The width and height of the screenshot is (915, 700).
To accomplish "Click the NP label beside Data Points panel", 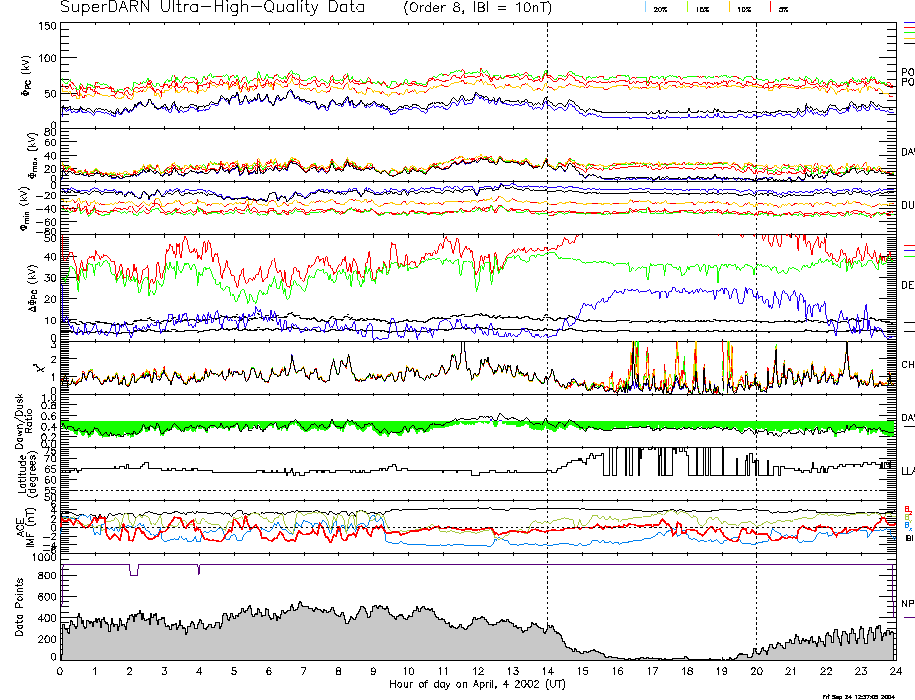I will (907, 604).
